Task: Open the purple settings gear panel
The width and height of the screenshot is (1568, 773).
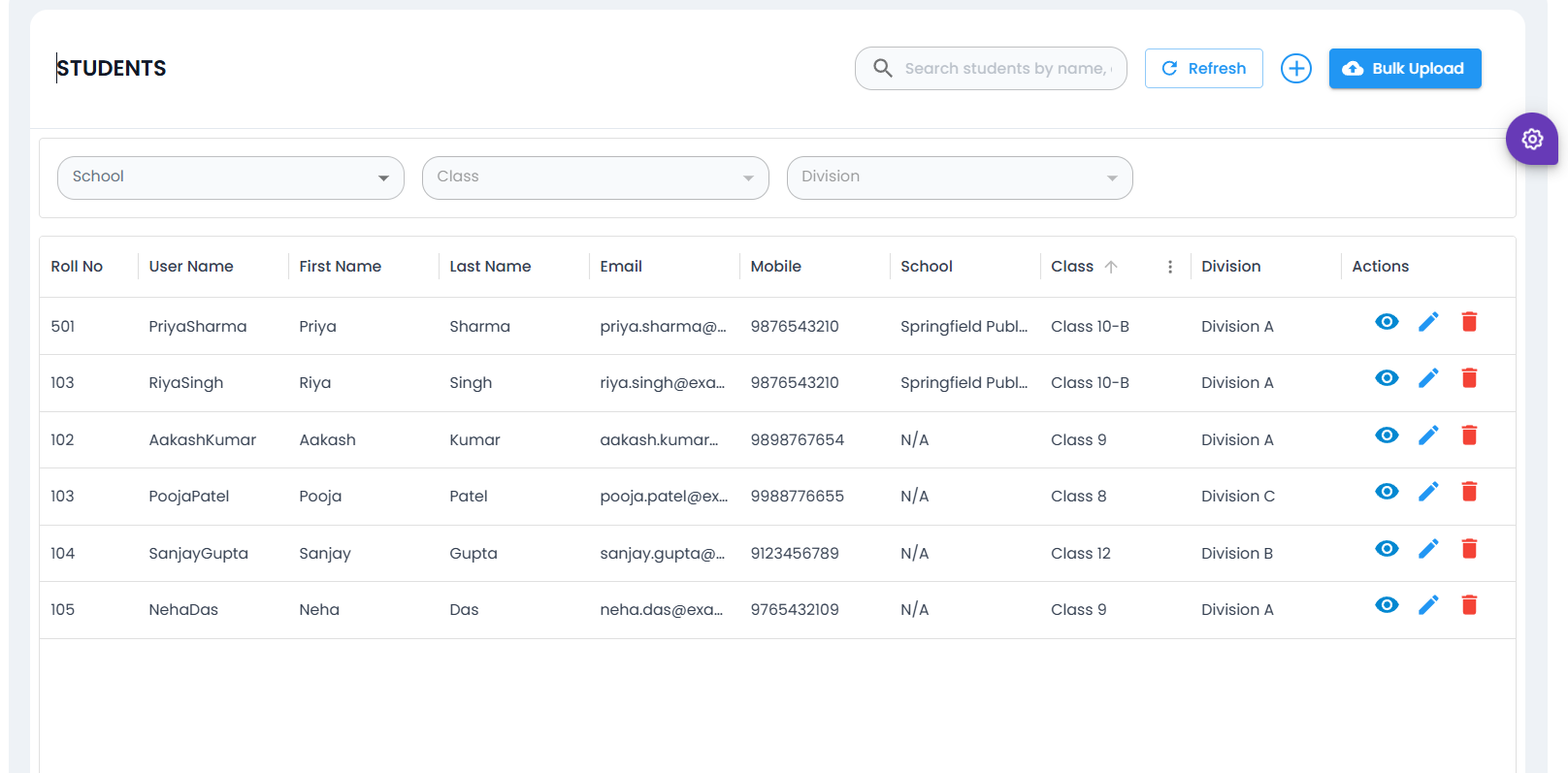Action: click(1532, 139)
